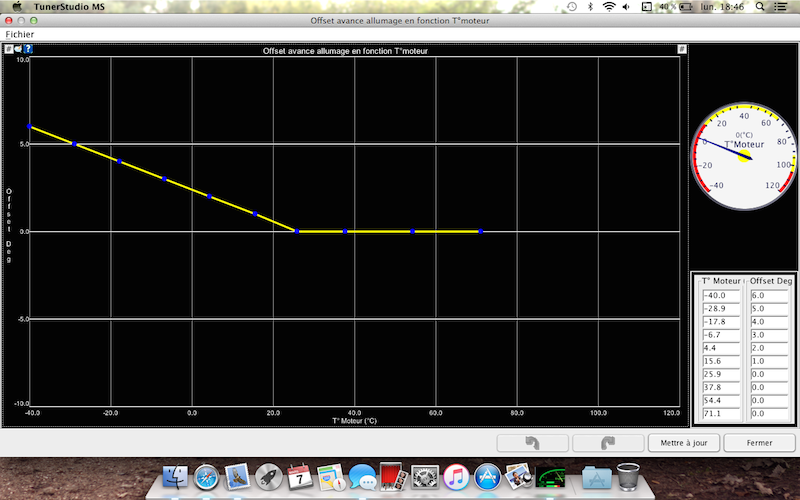Image resolution: width=800 pixels, height=500 pixels.
Task: Open the Apple menu
Action: 17,7
